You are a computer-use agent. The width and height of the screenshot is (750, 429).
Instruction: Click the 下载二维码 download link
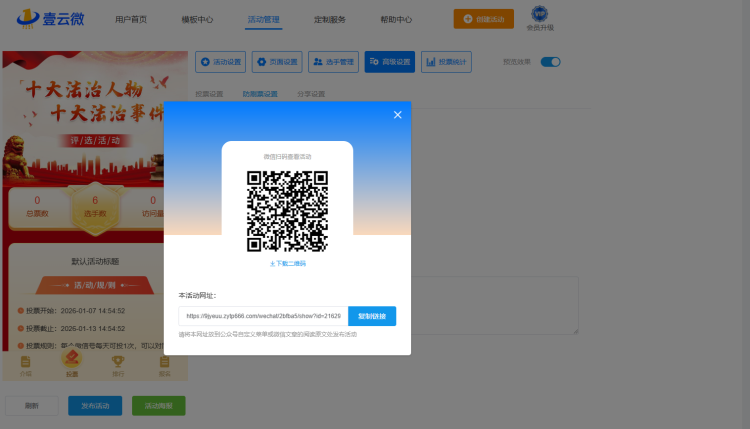[x=287, y=263]
